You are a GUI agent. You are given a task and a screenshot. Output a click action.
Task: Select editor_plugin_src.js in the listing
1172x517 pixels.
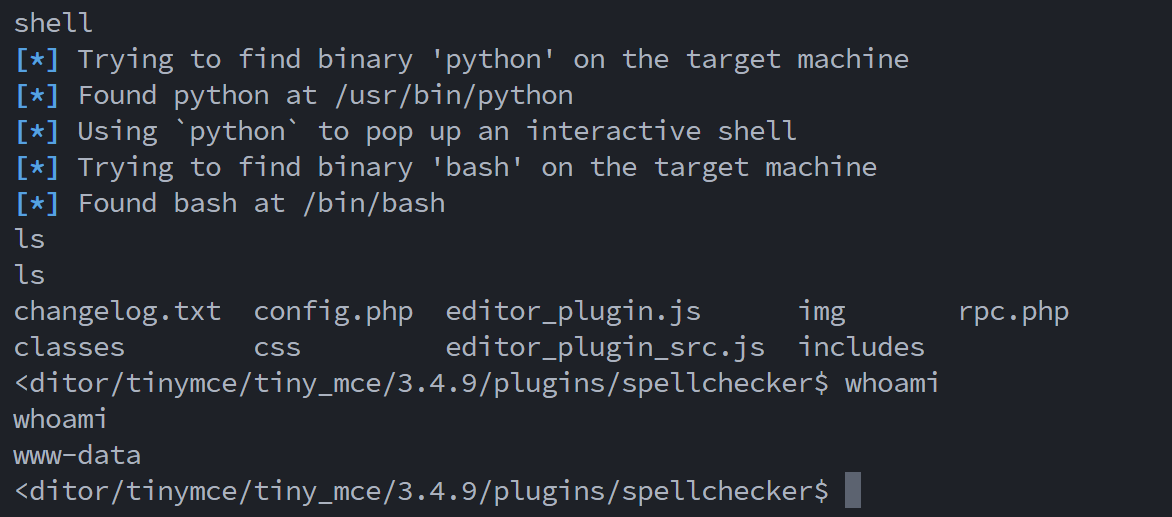click(605, 347)
